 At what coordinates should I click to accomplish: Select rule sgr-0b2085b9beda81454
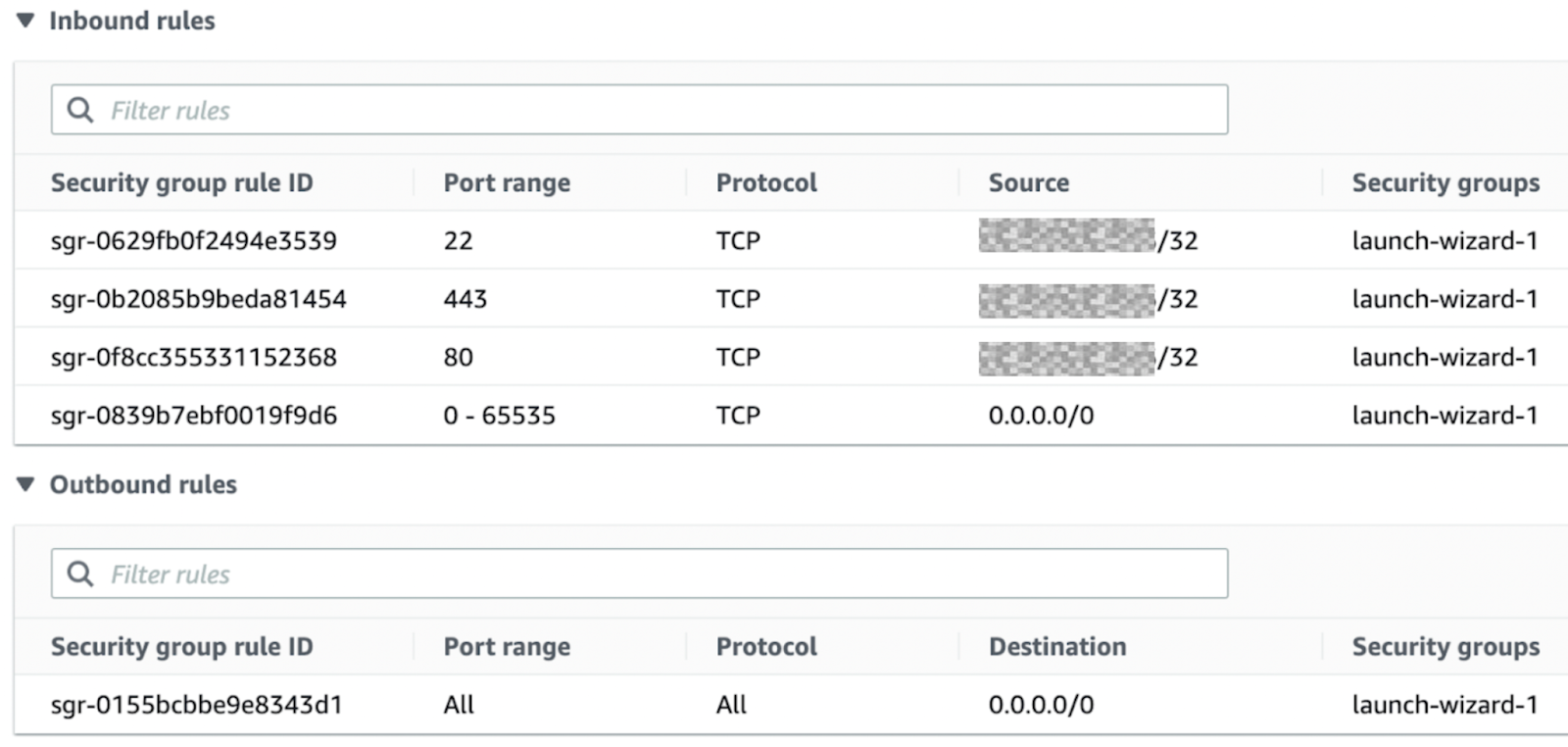click(x=199, y=299)
